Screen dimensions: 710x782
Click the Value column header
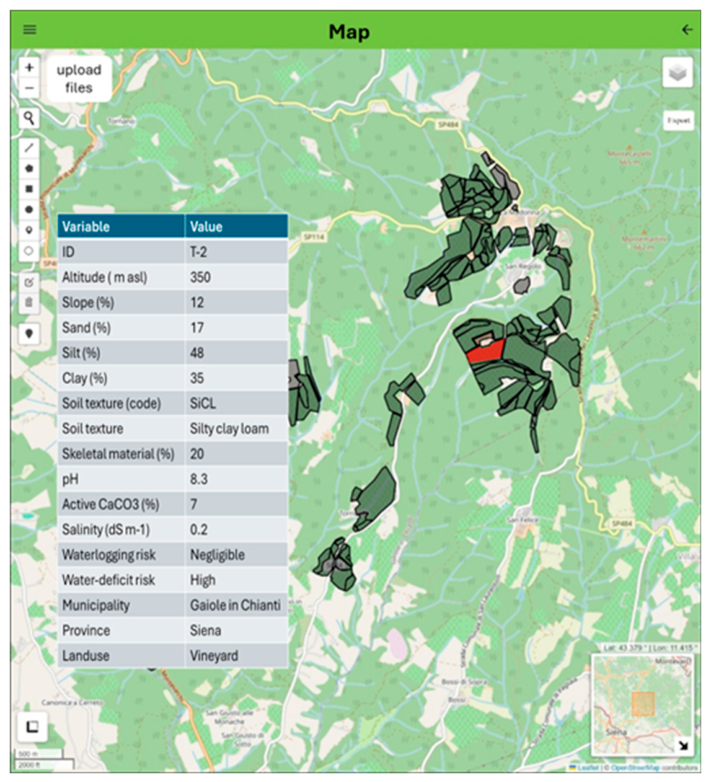click(236, 227)
